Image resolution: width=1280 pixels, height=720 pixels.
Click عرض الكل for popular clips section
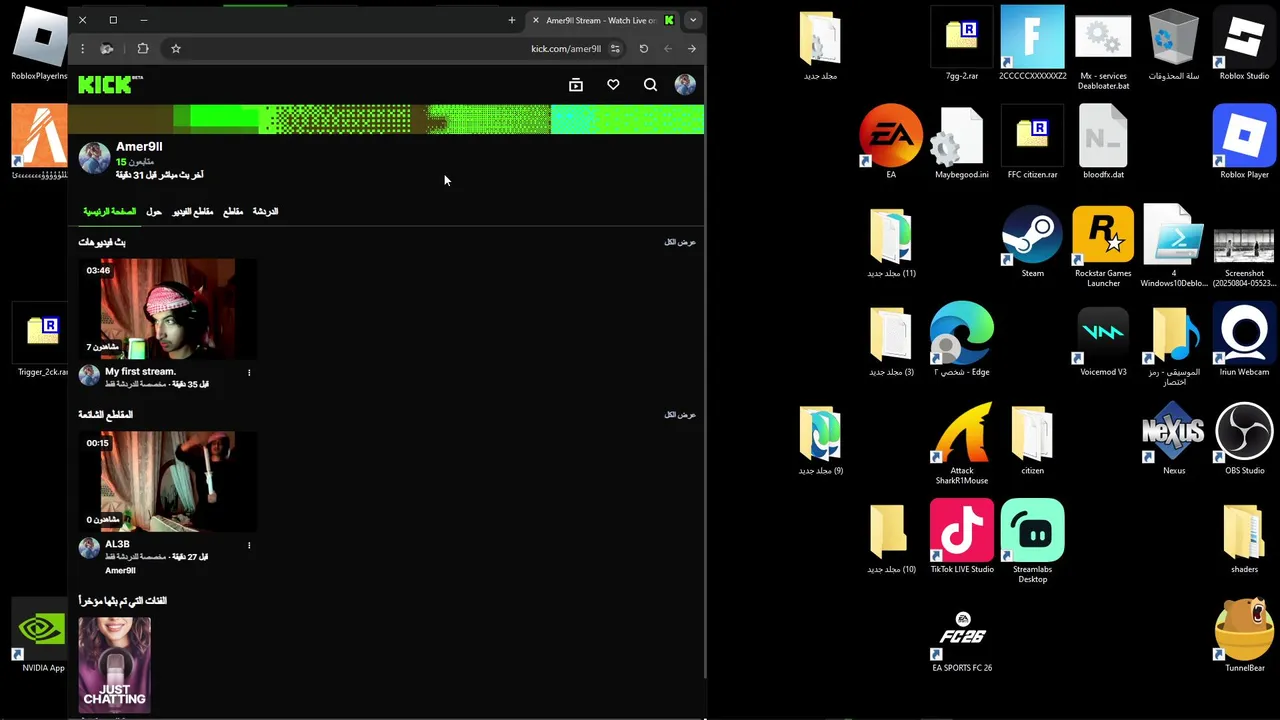(x=680, y=415)
